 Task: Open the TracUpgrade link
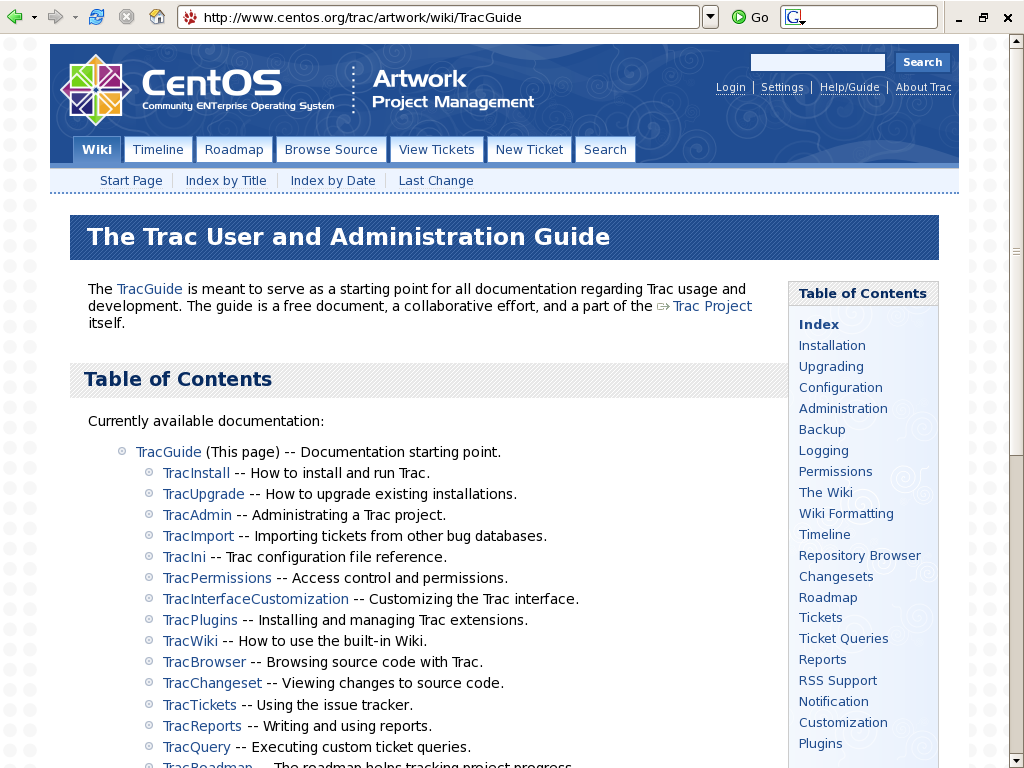203,494
